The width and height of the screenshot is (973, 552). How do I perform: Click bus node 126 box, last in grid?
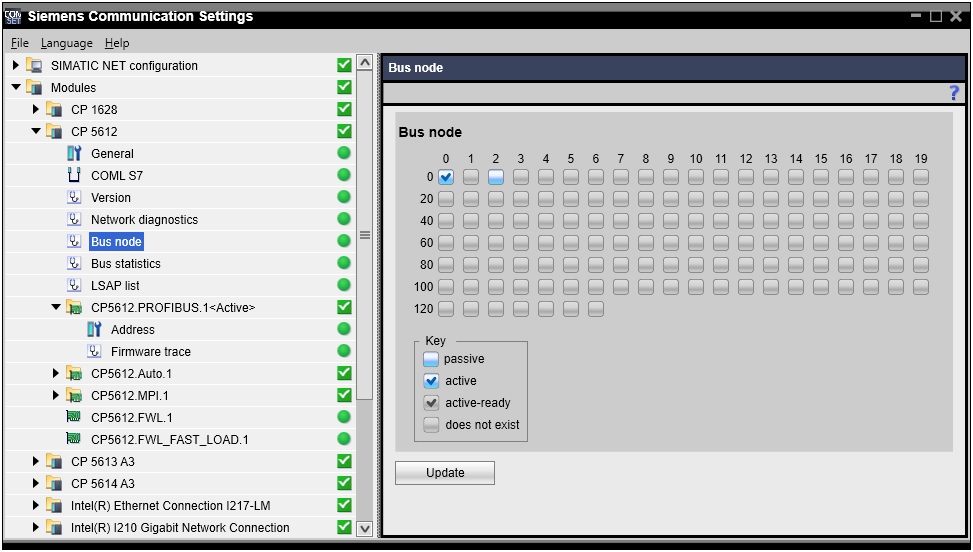pos(596,309)
